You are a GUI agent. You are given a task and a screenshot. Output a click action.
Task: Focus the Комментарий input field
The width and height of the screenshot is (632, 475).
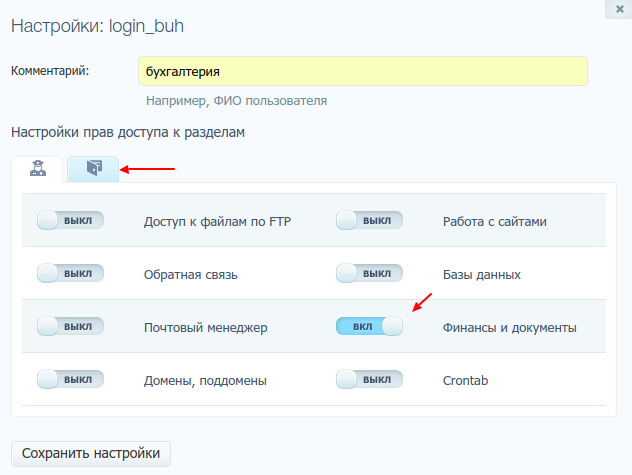point(362,71)
